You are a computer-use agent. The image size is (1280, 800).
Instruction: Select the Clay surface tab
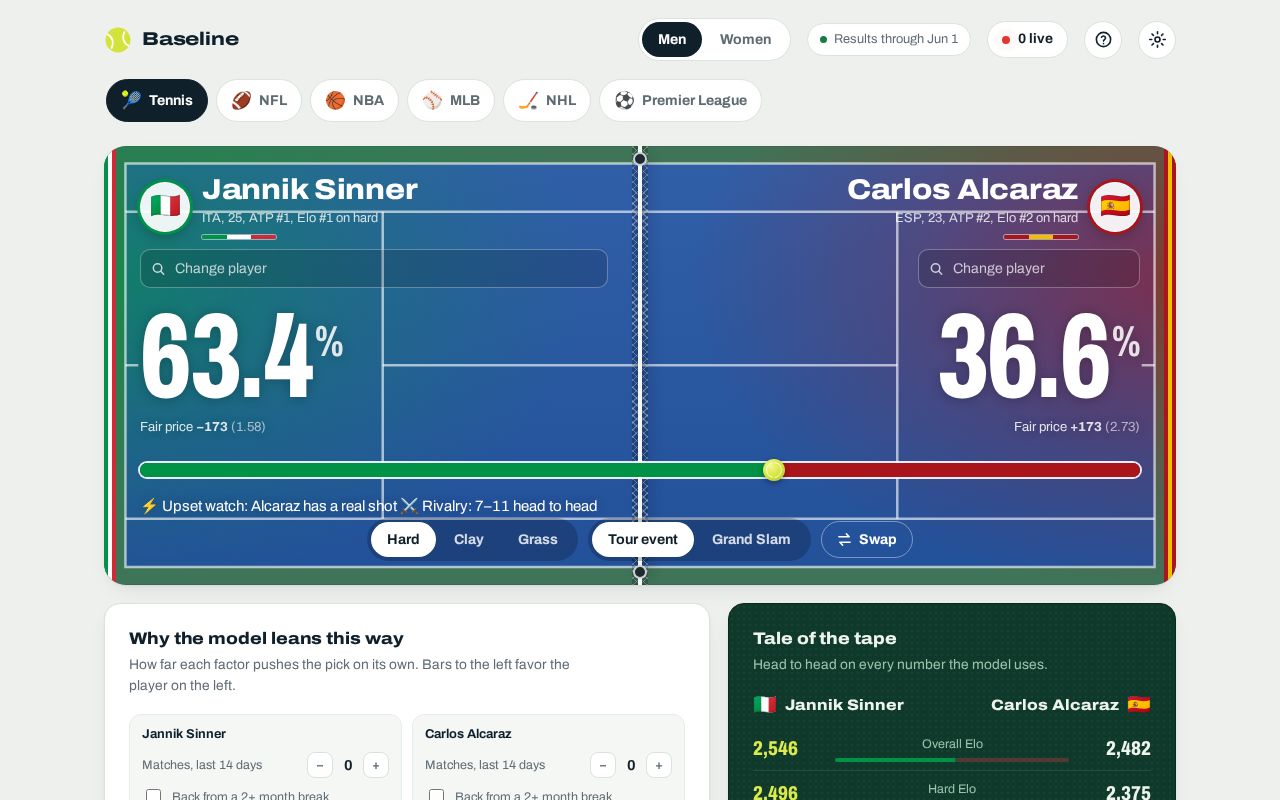(x=468, y=540)
